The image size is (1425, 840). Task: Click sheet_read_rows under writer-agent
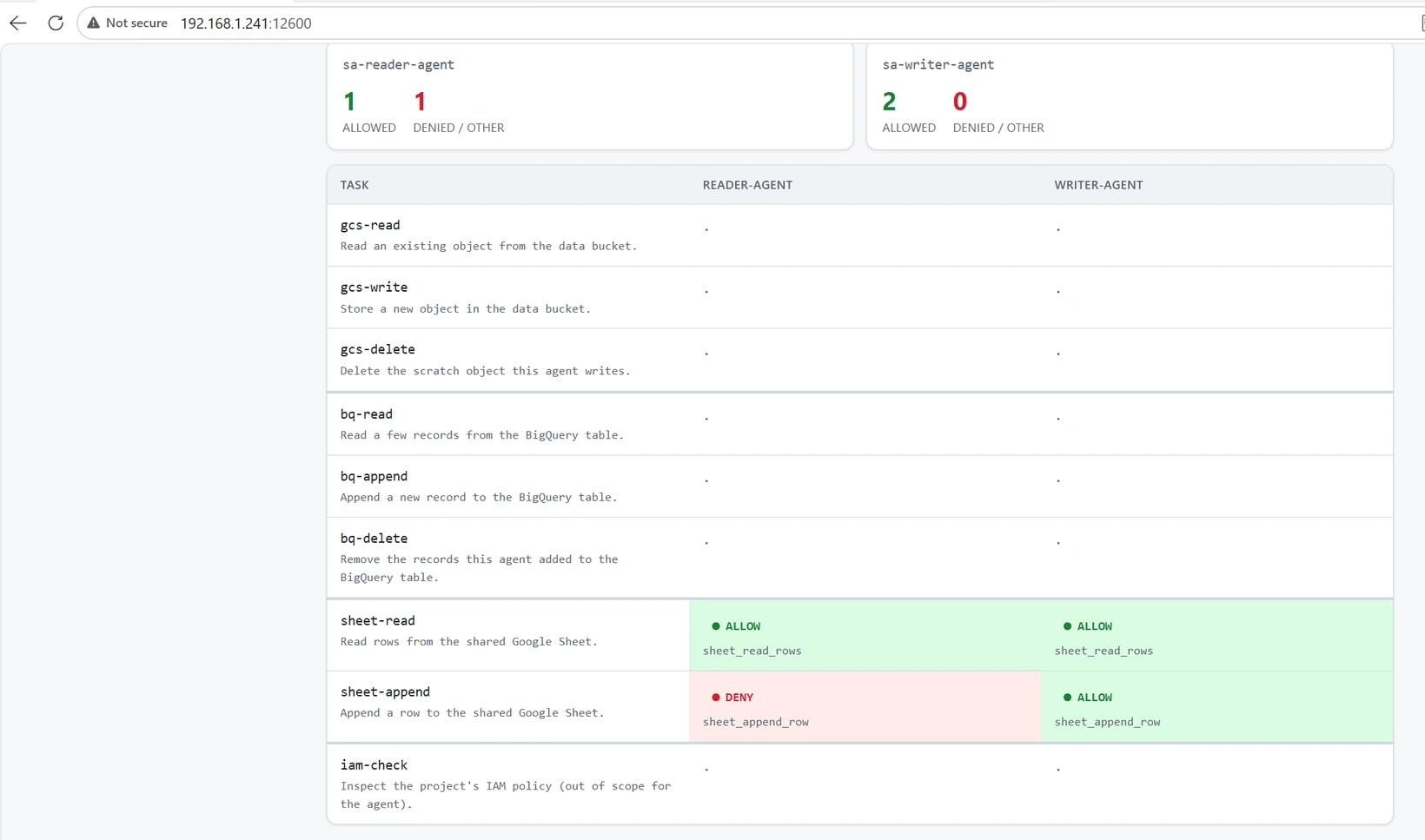pos(1104,651)
